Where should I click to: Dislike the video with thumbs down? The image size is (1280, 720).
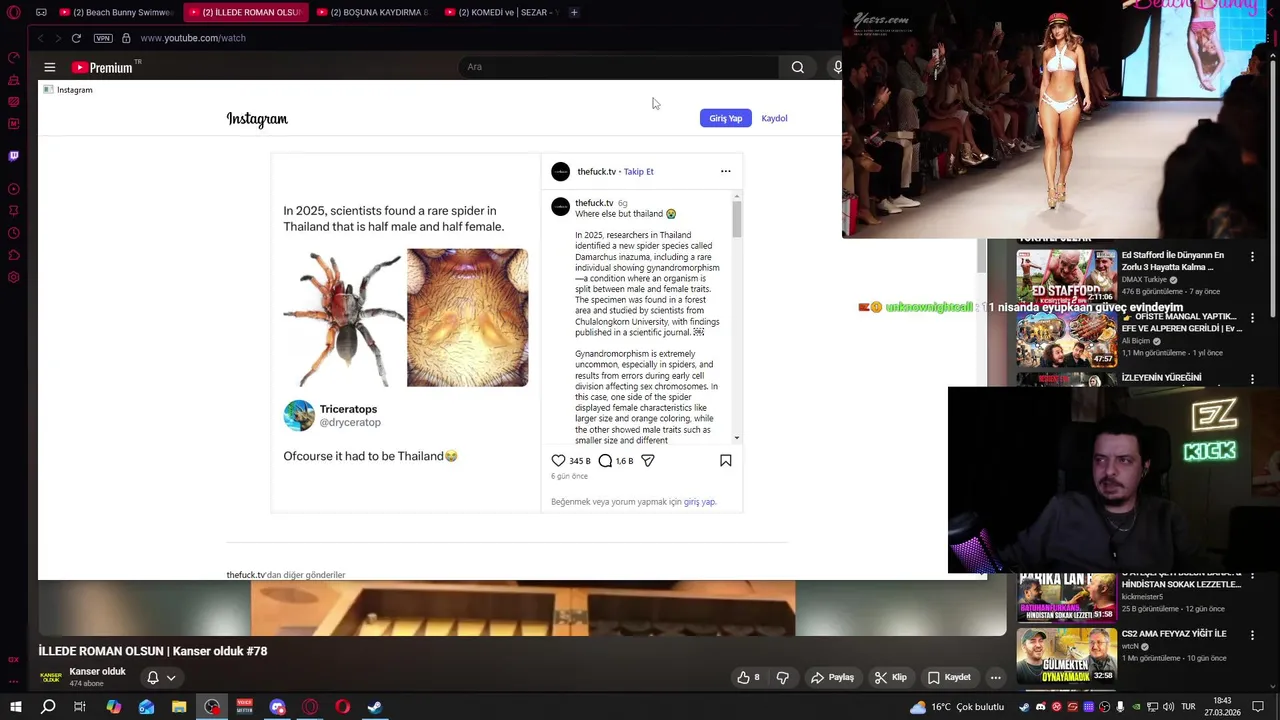783,677
